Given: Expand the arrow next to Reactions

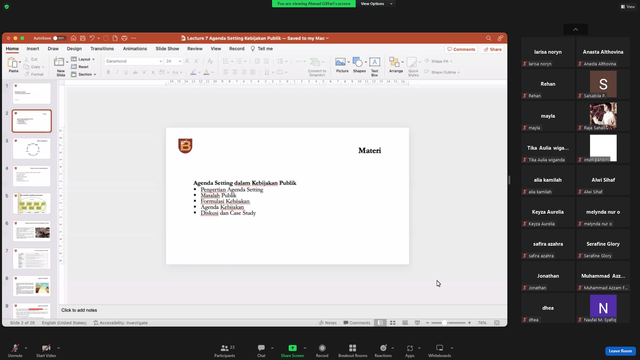Looking at the screenshot, I should [x=392, y=348].
